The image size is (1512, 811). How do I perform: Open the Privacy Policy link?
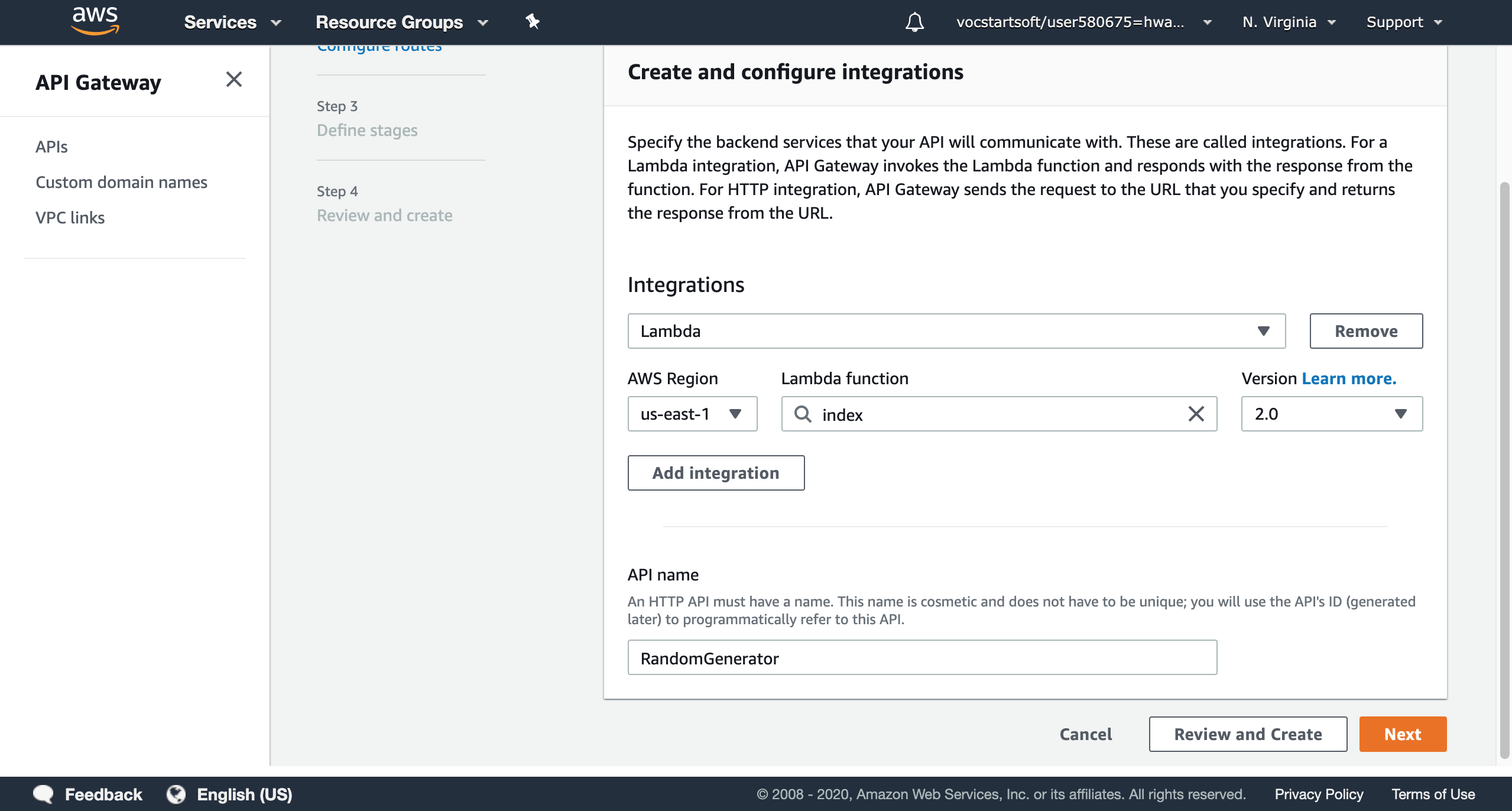click(1319, 794)
